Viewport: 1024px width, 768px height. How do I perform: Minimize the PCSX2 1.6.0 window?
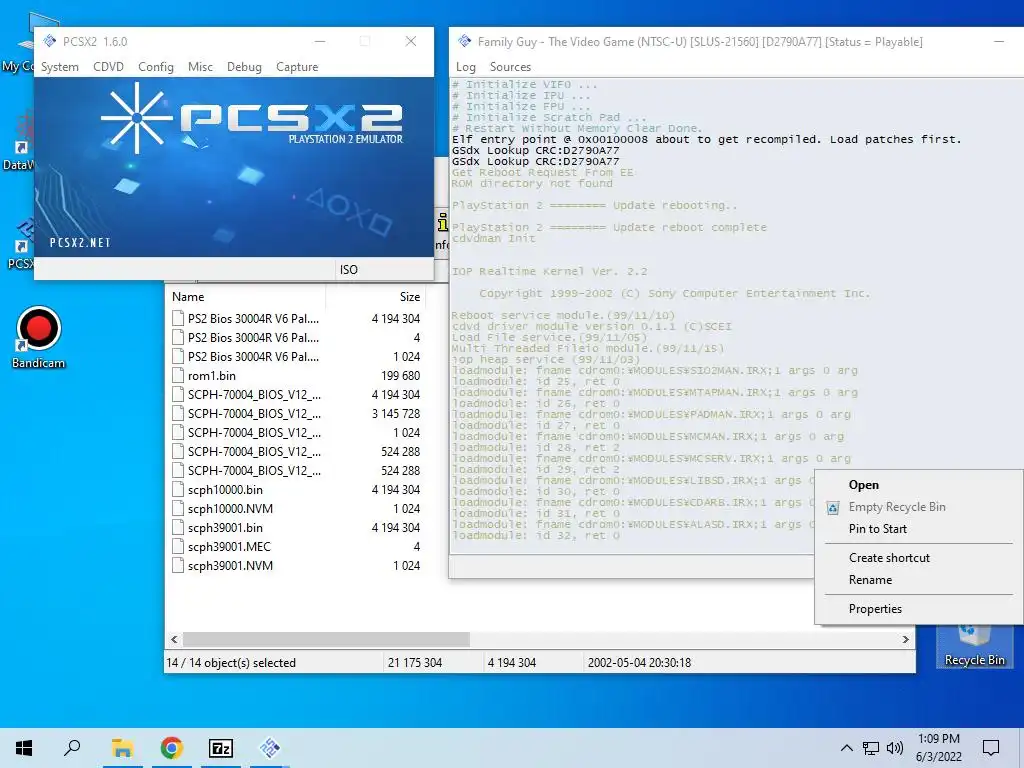click(320, 41)
